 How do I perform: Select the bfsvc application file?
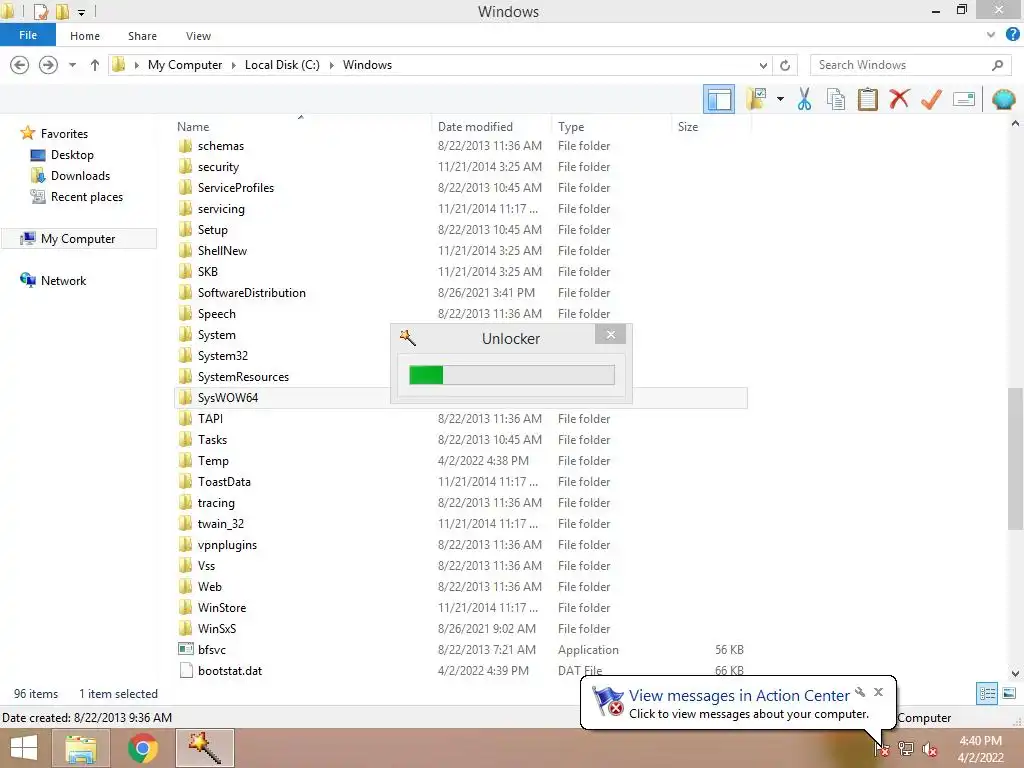coord(212,650)
